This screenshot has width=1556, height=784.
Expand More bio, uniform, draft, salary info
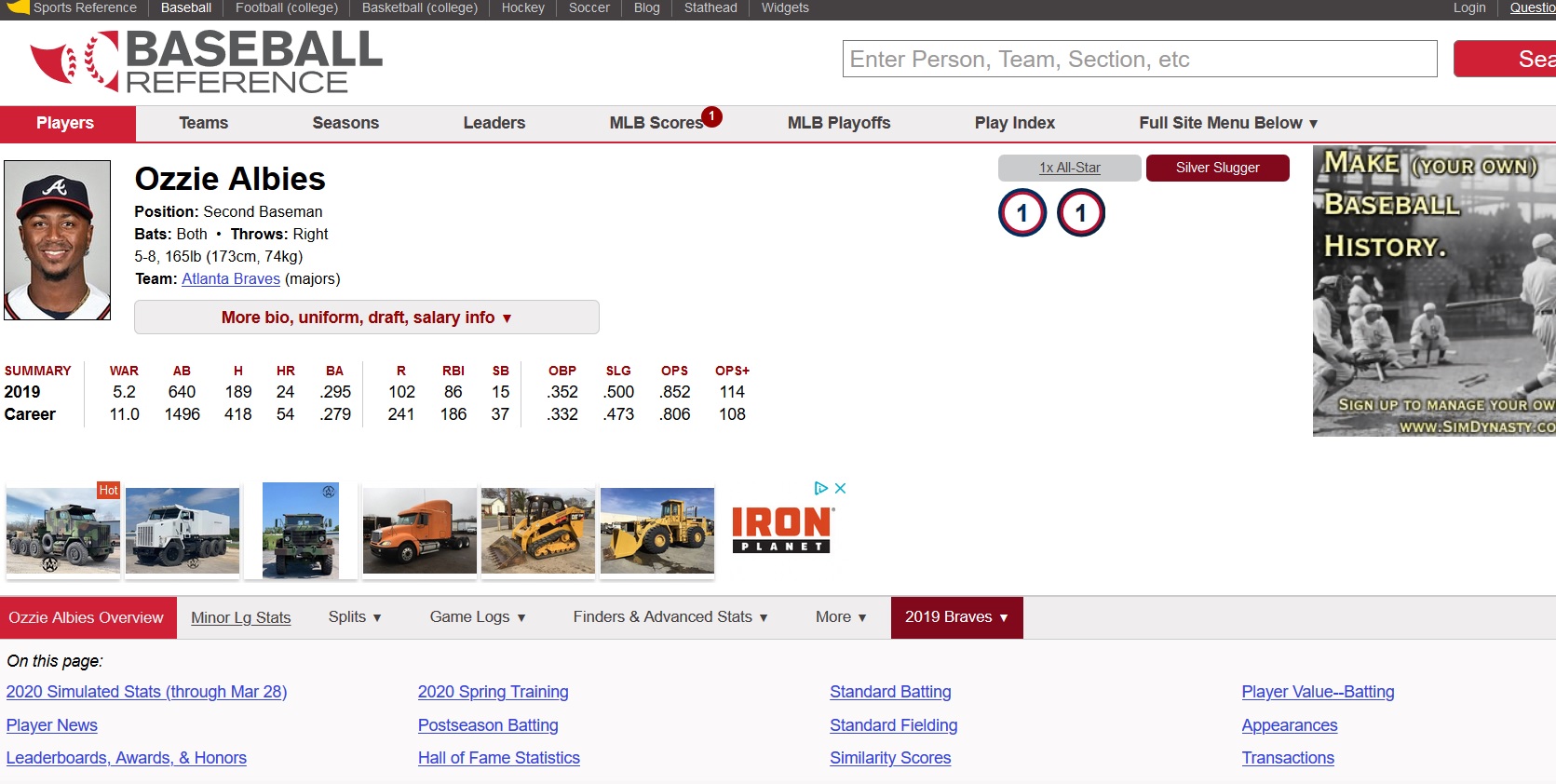click(367, 318)
